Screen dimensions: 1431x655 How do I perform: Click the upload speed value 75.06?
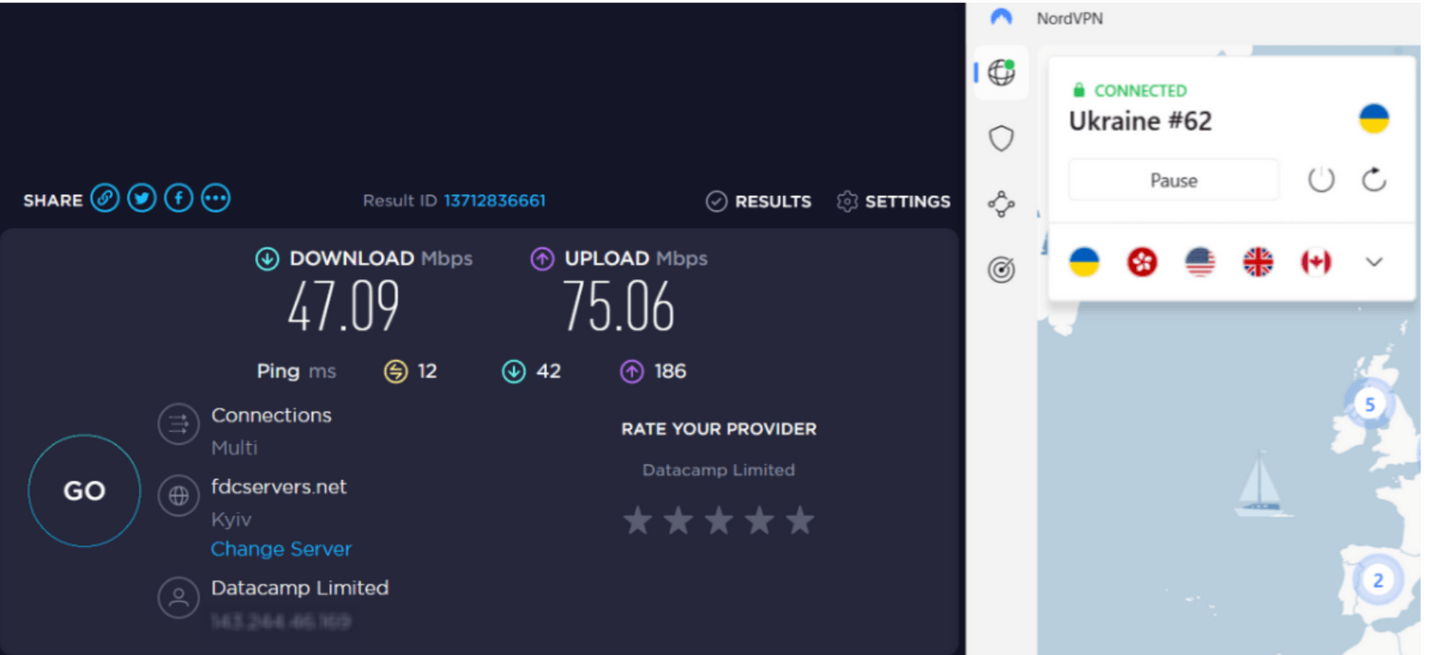coord(619,306)
